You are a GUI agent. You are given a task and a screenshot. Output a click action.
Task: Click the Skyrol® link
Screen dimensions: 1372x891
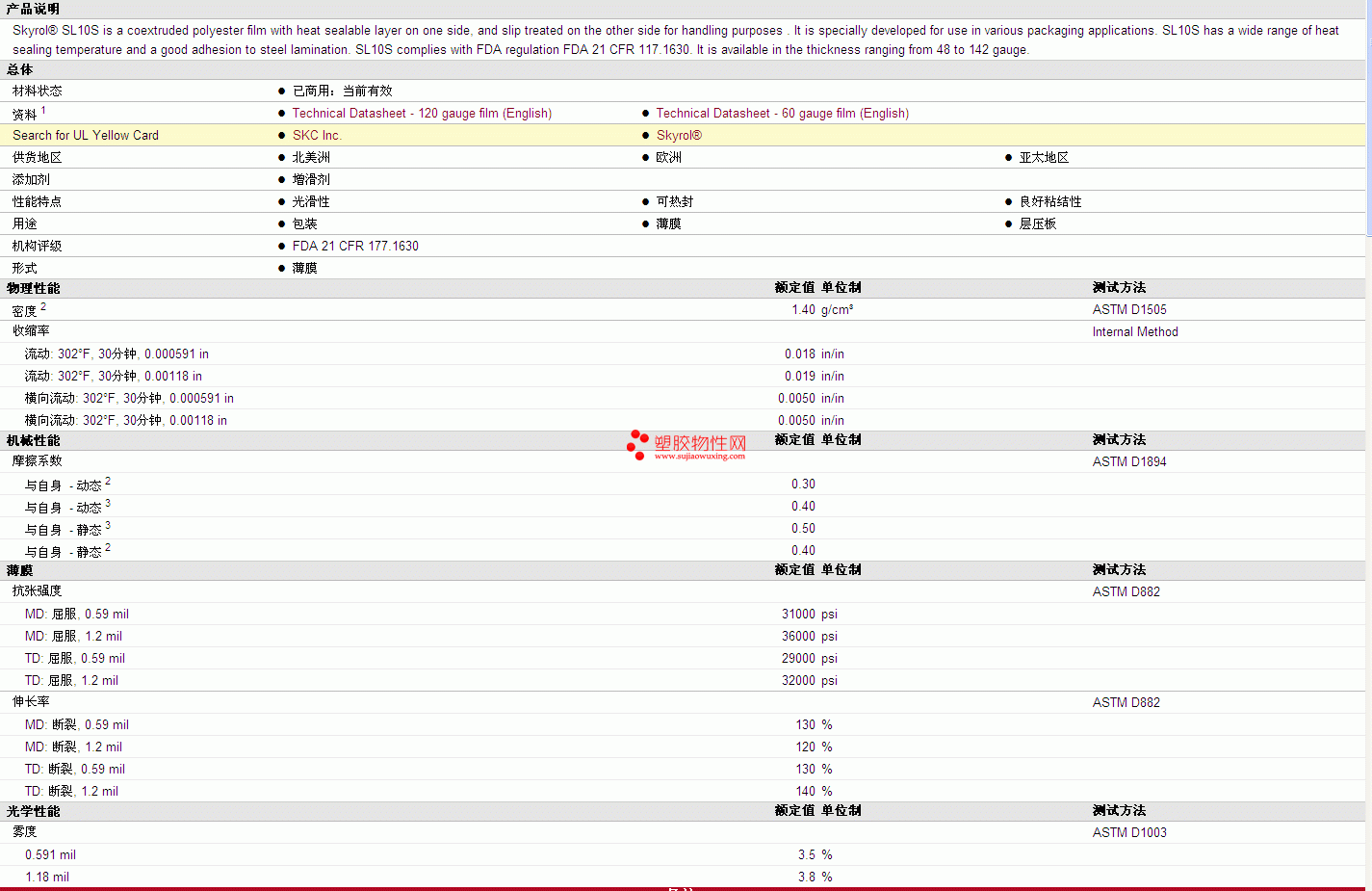click(679, 135)
